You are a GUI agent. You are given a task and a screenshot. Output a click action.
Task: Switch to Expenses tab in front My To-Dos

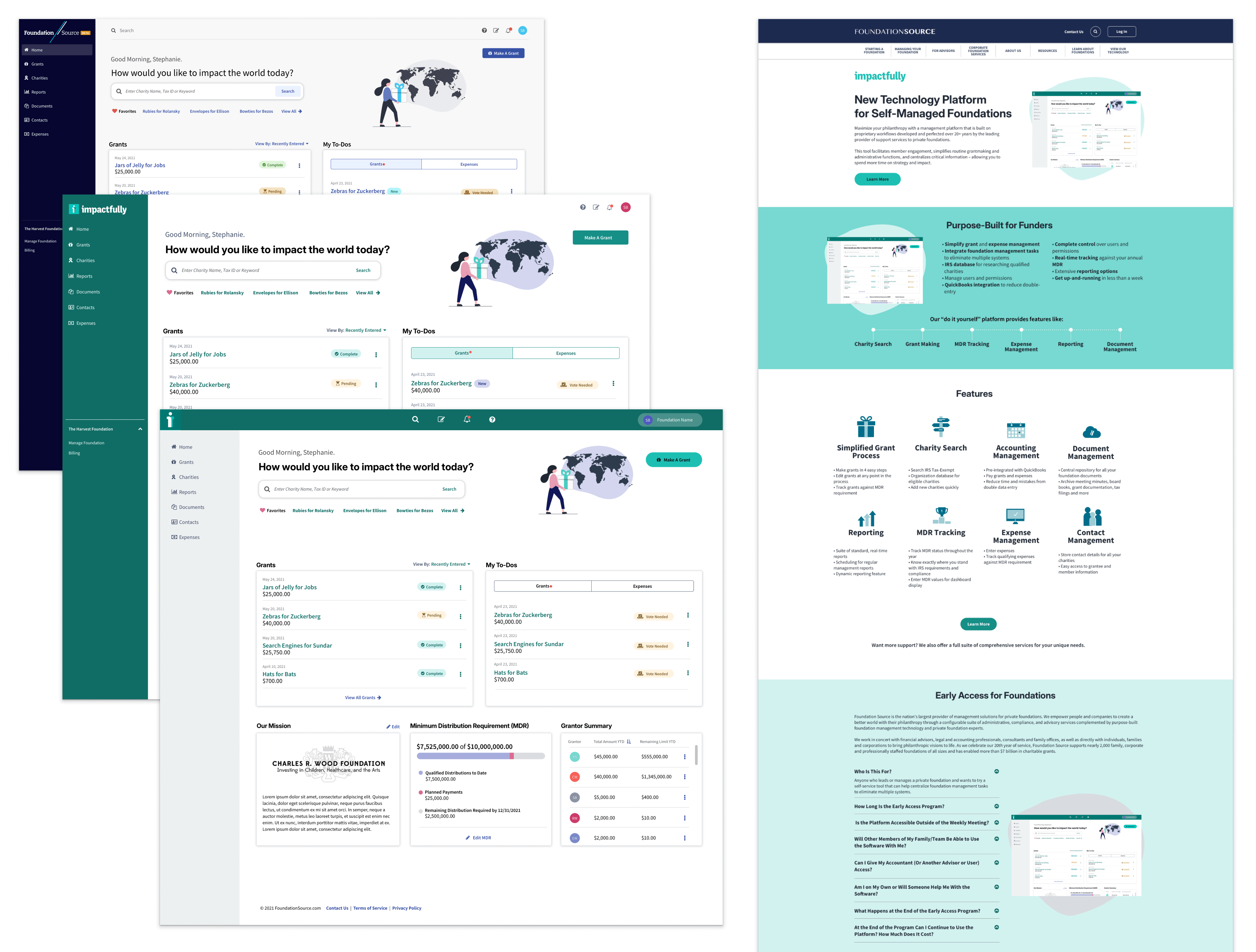pyautogui.click(x=642, y=586)
